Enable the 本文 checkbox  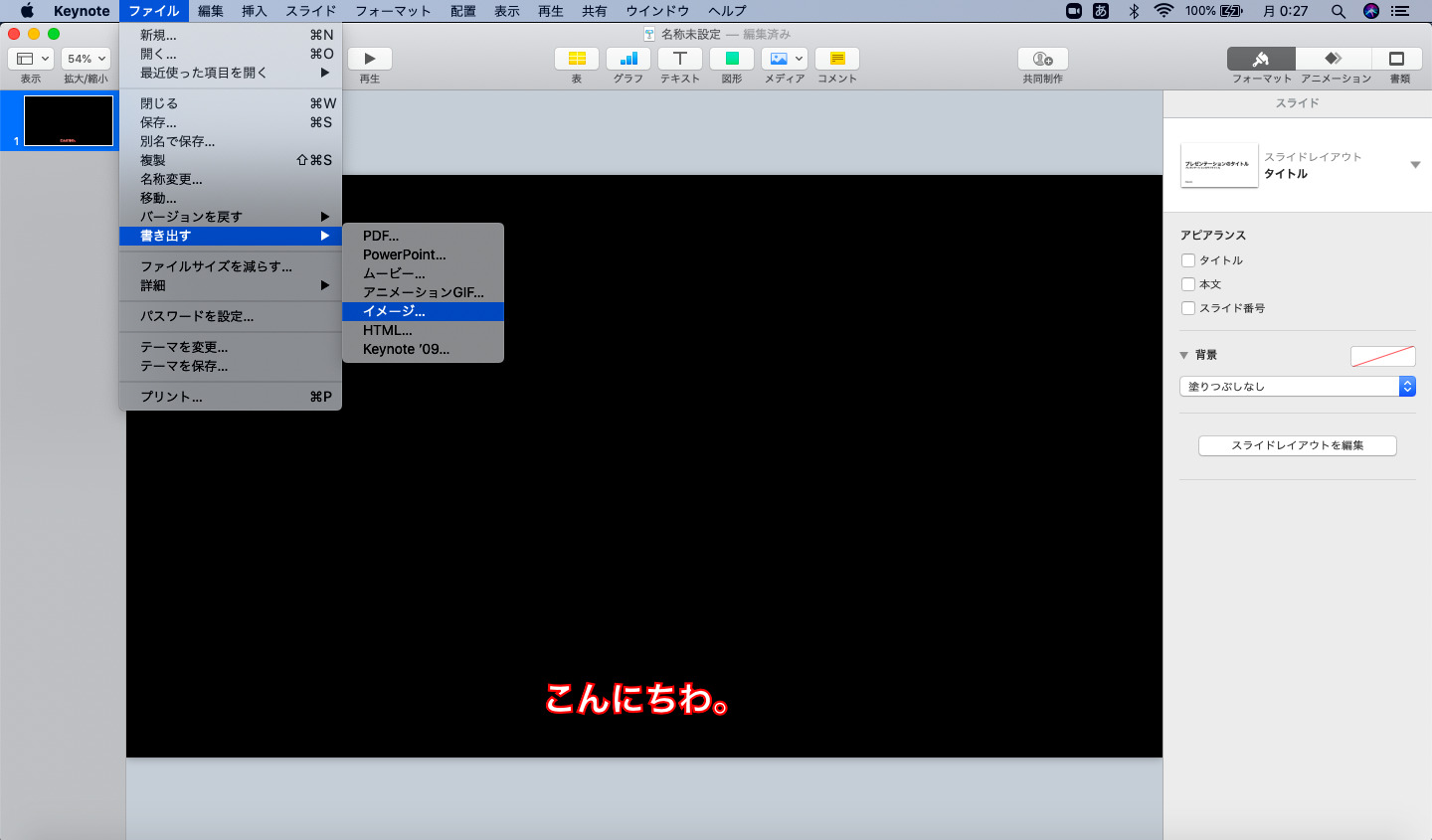coord(1188,284)
